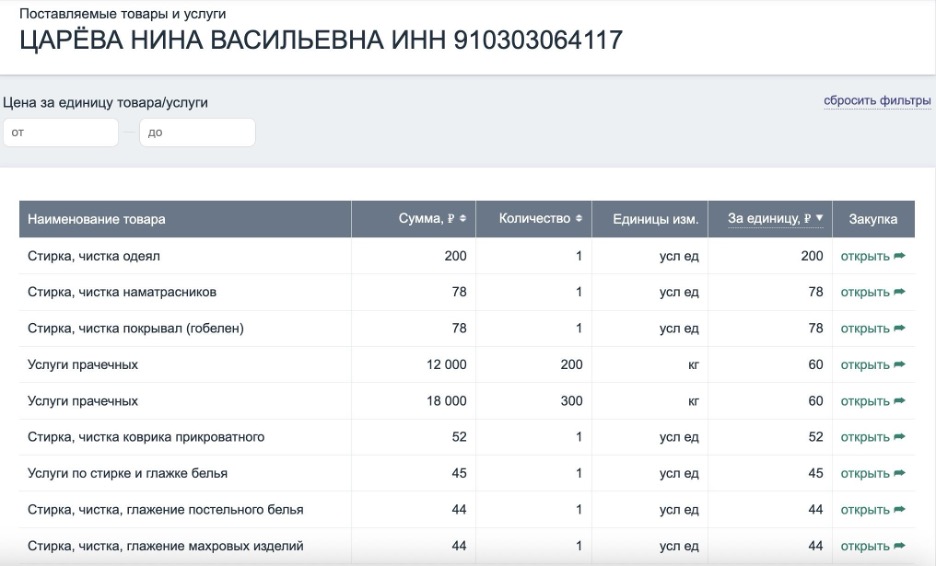Viewport: 936px width, 566px height.
Task: Click the 'Наименование товара' column header
Action: click(x=97, y=219)
